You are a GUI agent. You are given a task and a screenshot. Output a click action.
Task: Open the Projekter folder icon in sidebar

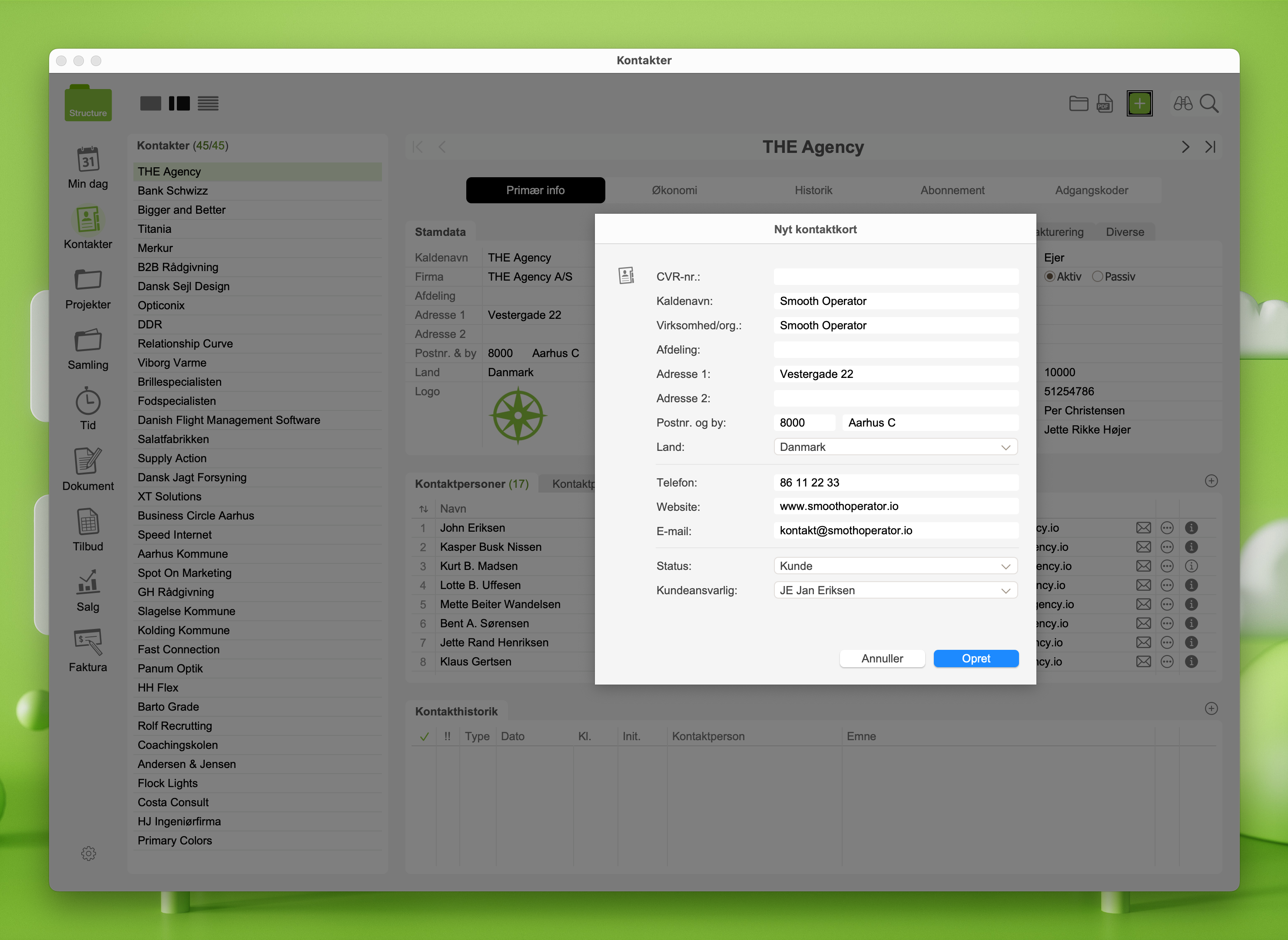[88, 280]
